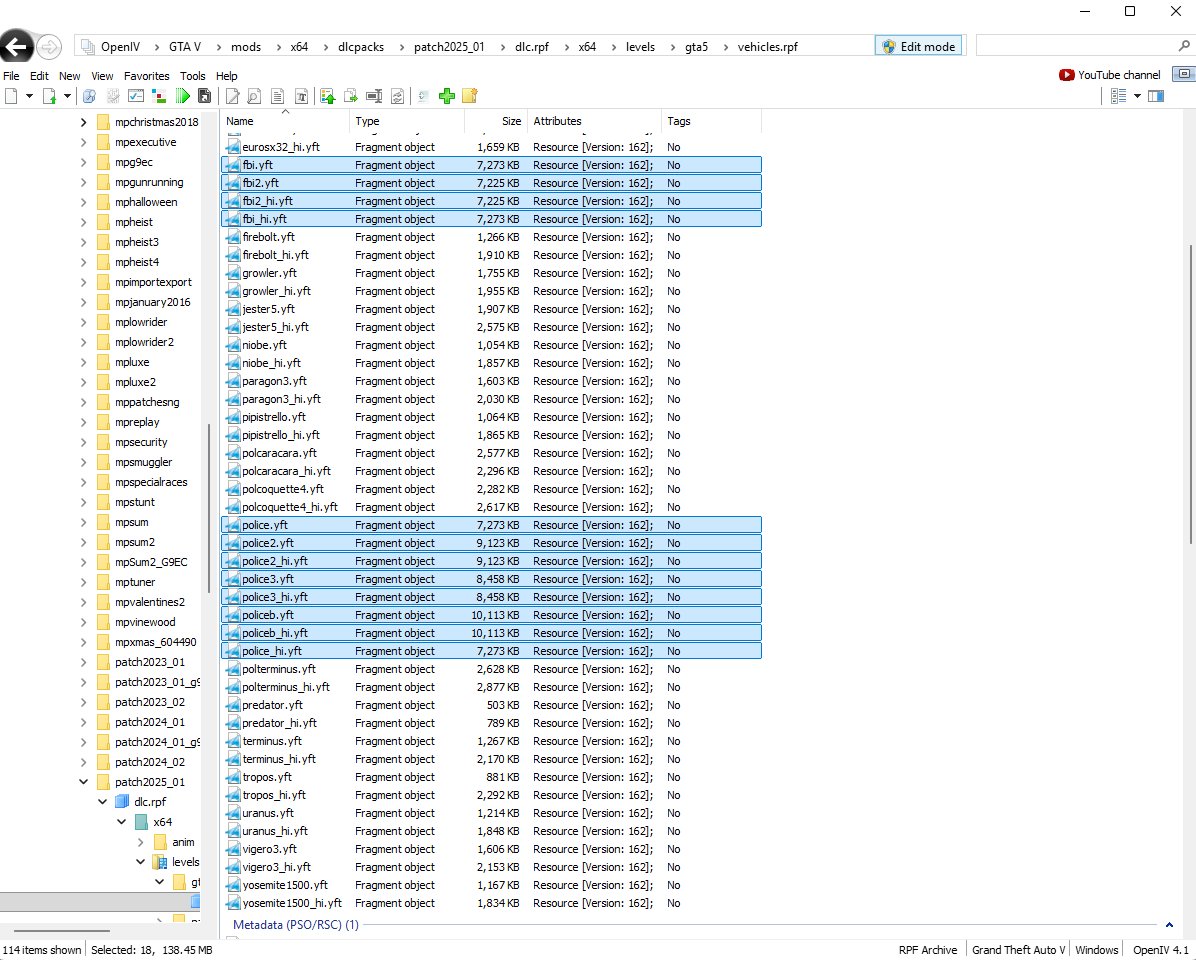Click the green play arrow toolbar icon
This screenshot has height=960, width=1196.
182,96
